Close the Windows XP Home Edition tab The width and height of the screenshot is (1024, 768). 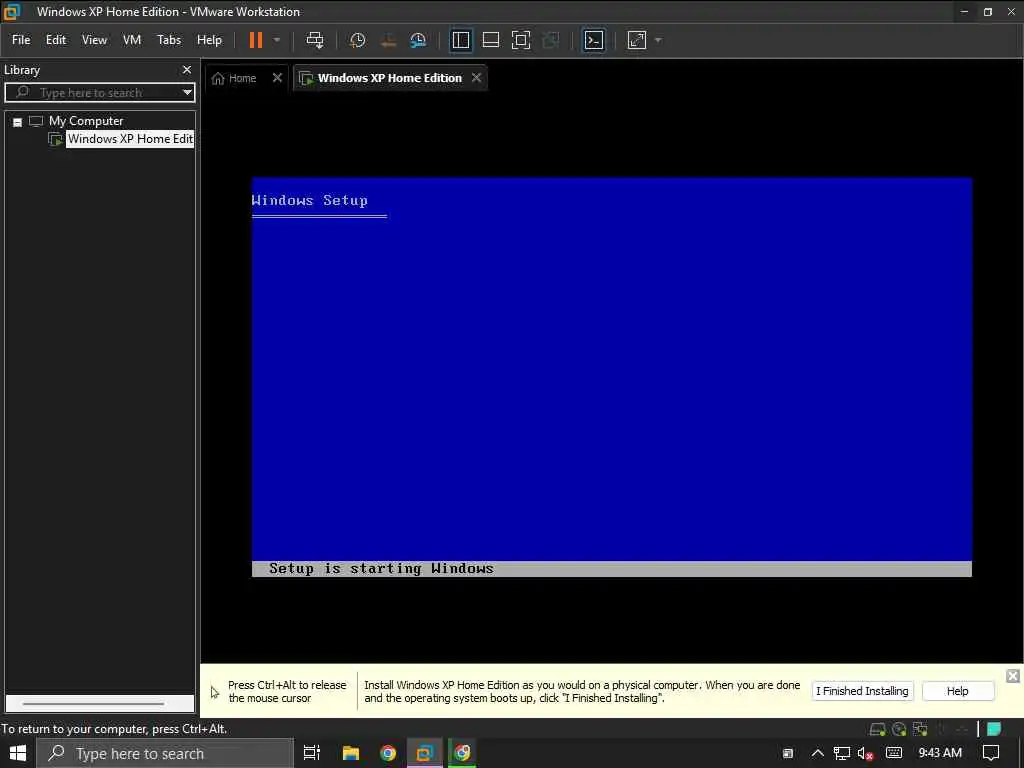coord(477,78)
